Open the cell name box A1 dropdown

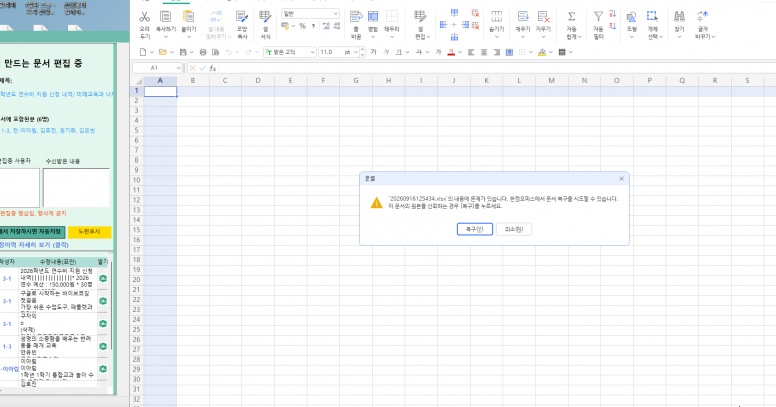[178, 68]
